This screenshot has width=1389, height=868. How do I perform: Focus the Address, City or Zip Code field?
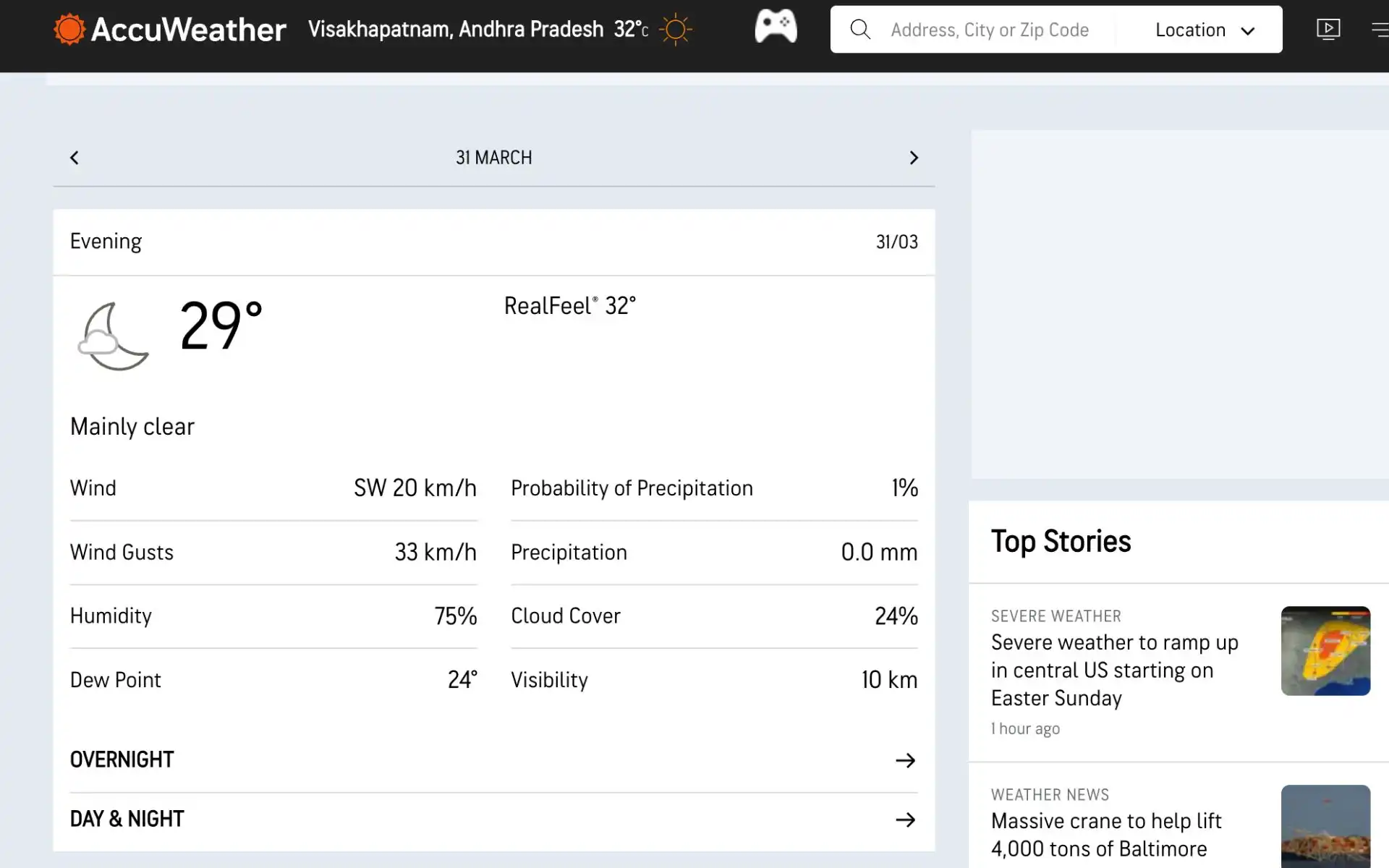pyautogui.click(x=990, y=30)
